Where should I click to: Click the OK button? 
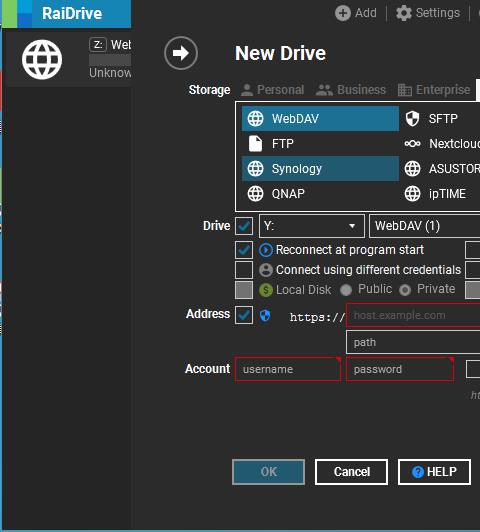click(x=268, y=472)
